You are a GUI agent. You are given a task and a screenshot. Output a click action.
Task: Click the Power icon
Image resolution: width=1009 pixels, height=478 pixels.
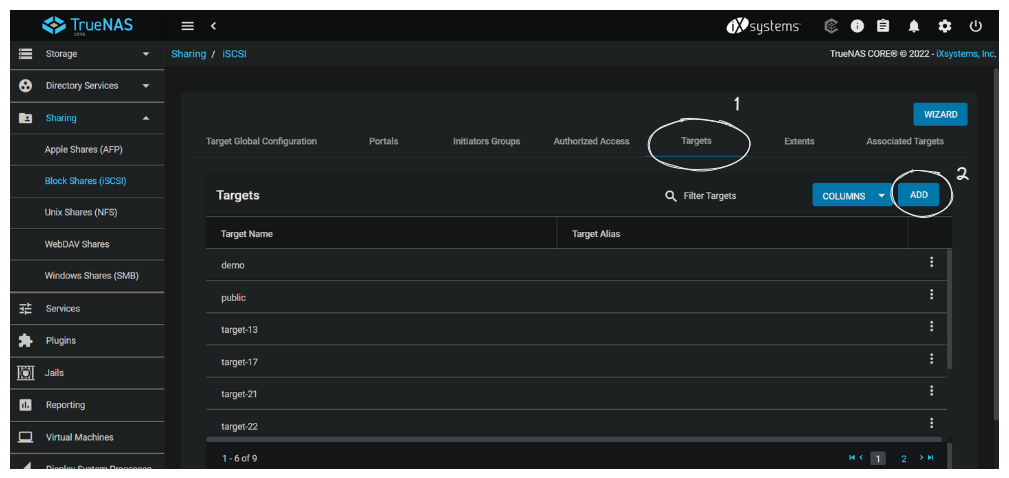[976, 26]
